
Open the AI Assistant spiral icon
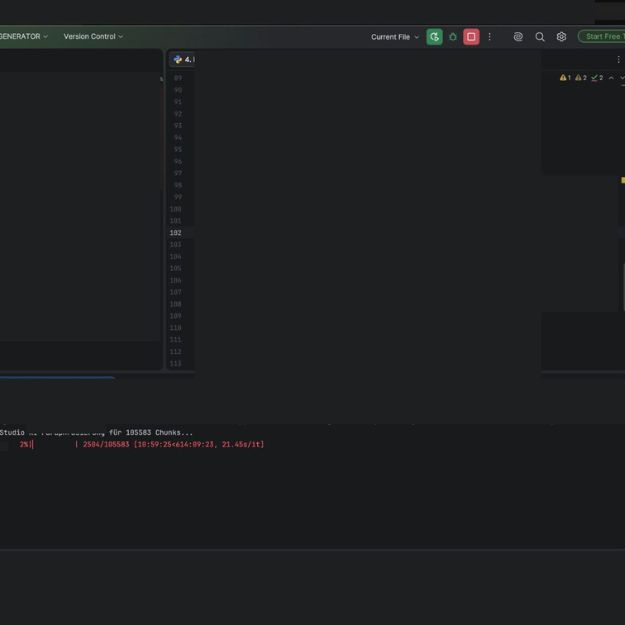(x=518, y=37)
